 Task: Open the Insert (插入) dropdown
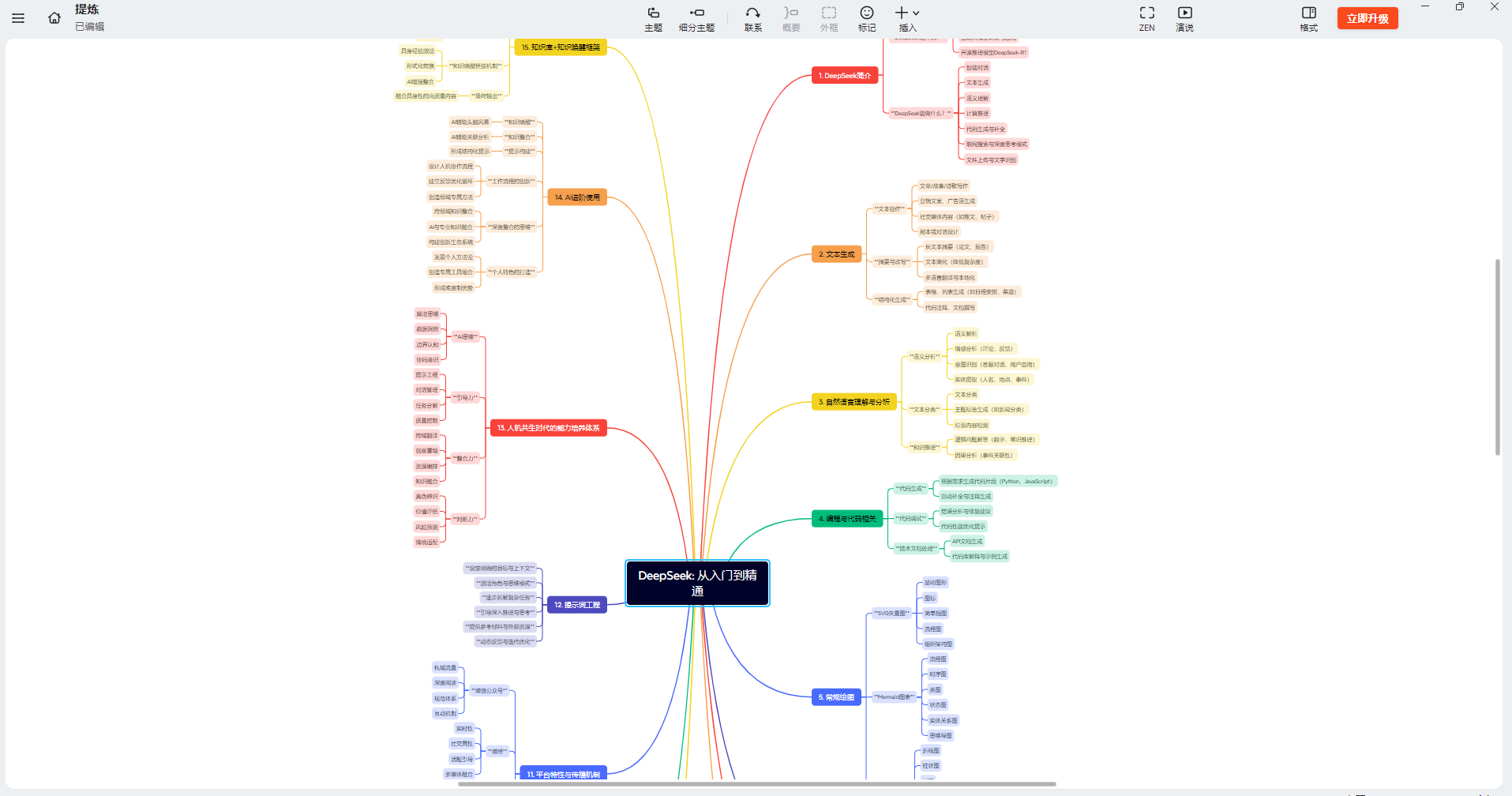click(907, 19)
